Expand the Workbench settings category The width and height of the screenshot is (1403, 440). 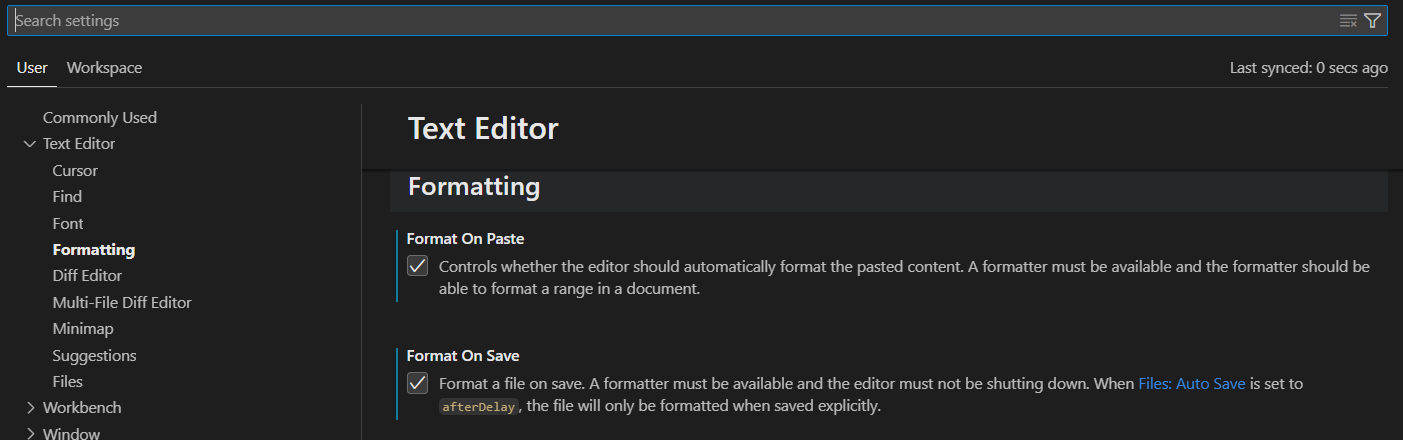[x=29, y=408]
